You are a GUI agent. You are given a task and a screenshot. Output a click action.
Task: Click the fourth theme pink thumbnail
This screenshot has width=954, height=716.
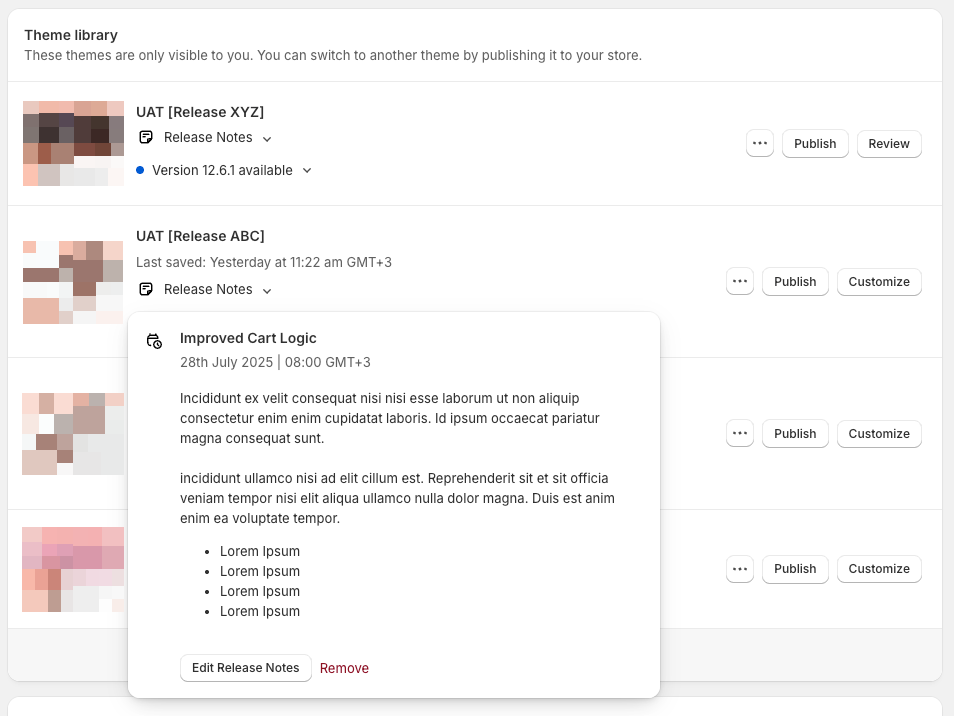click(73, 569)
